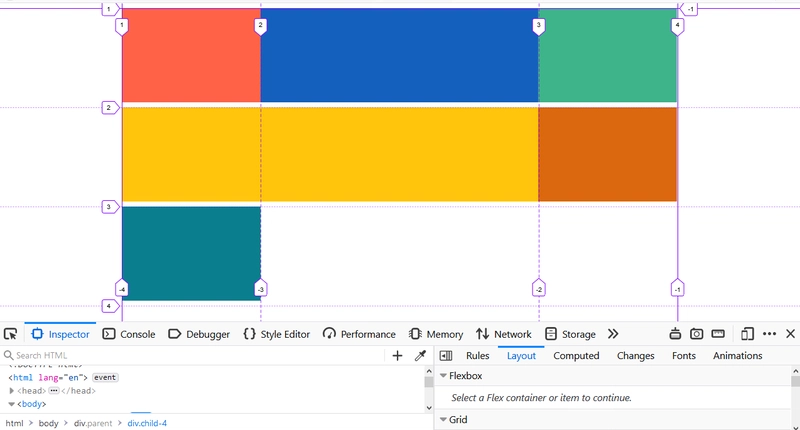Click the orange grid cell
The width and height of the screenshot is (800, 430).
click(608, 154)
